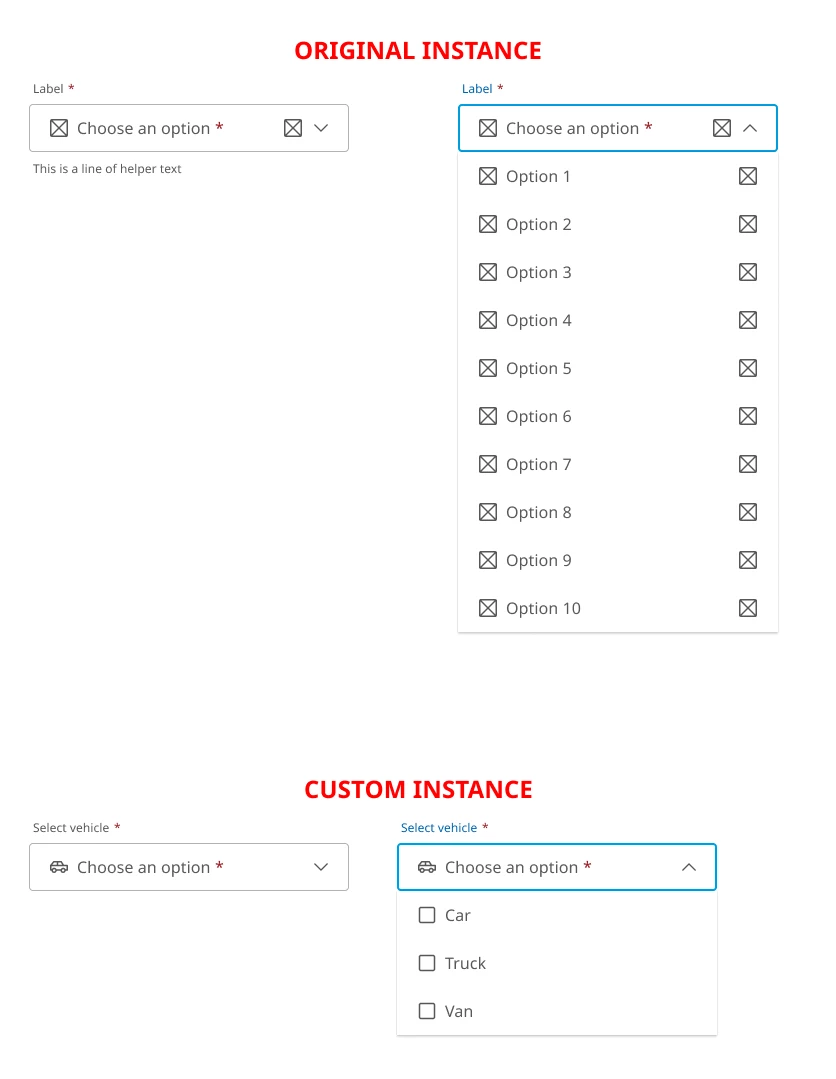Choose Option 5 in the dropdown list
This screenshot has height=1079, width=836.
pyautogui.click(x=539, y=368)
